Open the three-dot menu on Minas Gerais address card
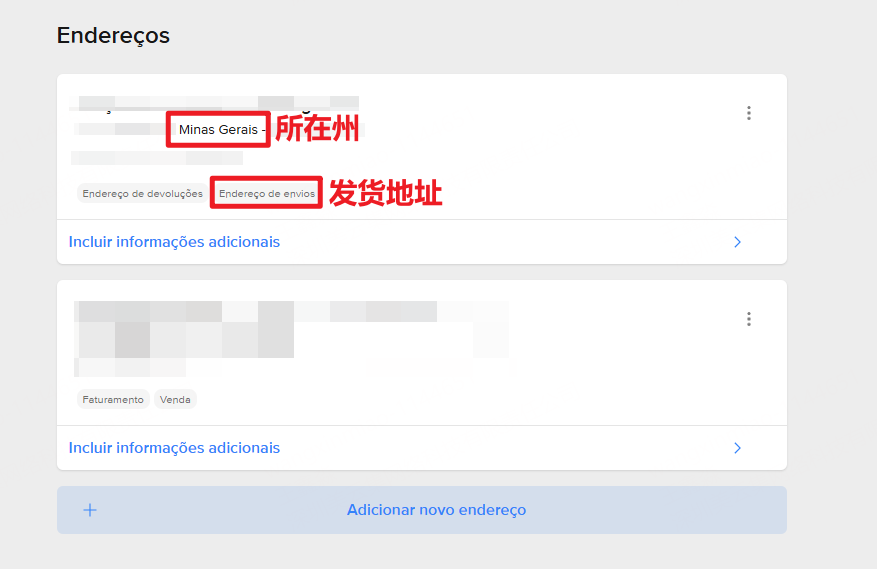This screenshot has height=569, width=877. [748, 113]
